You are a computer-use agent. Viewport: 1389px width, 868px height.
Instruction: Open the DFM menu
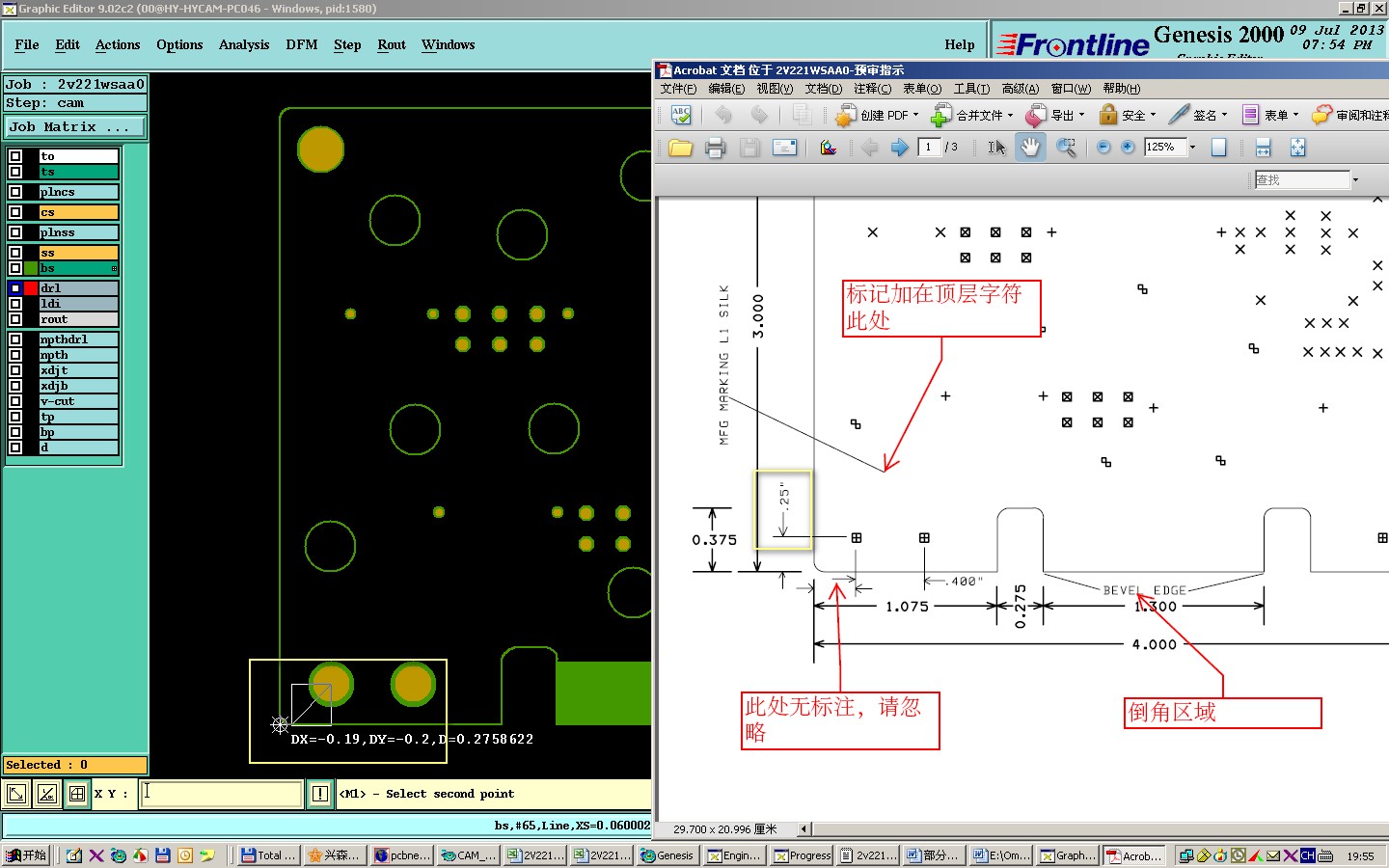pos(302,45)
